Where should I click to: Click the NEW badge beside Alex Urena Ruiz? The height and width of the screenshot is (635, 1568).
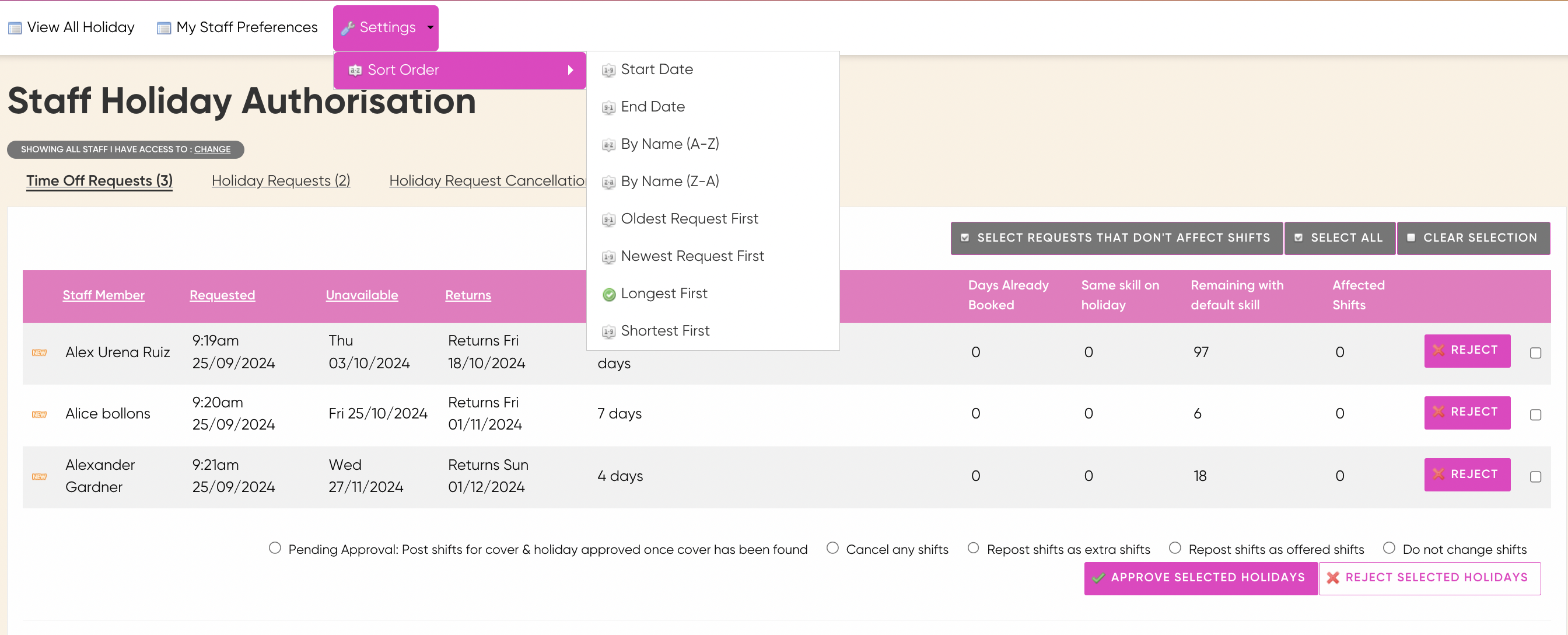coord(40,353)
